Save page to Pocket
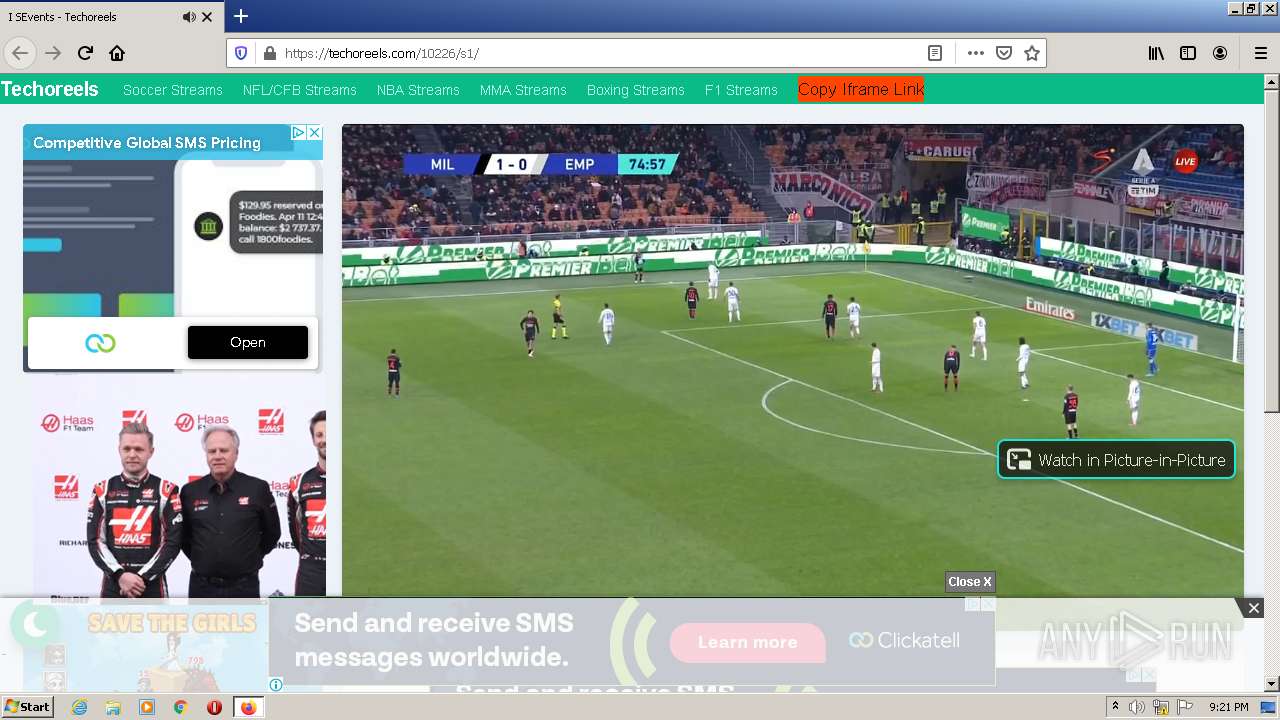This screenshot has height=720, width=1280. click(x=1004, y=53)
